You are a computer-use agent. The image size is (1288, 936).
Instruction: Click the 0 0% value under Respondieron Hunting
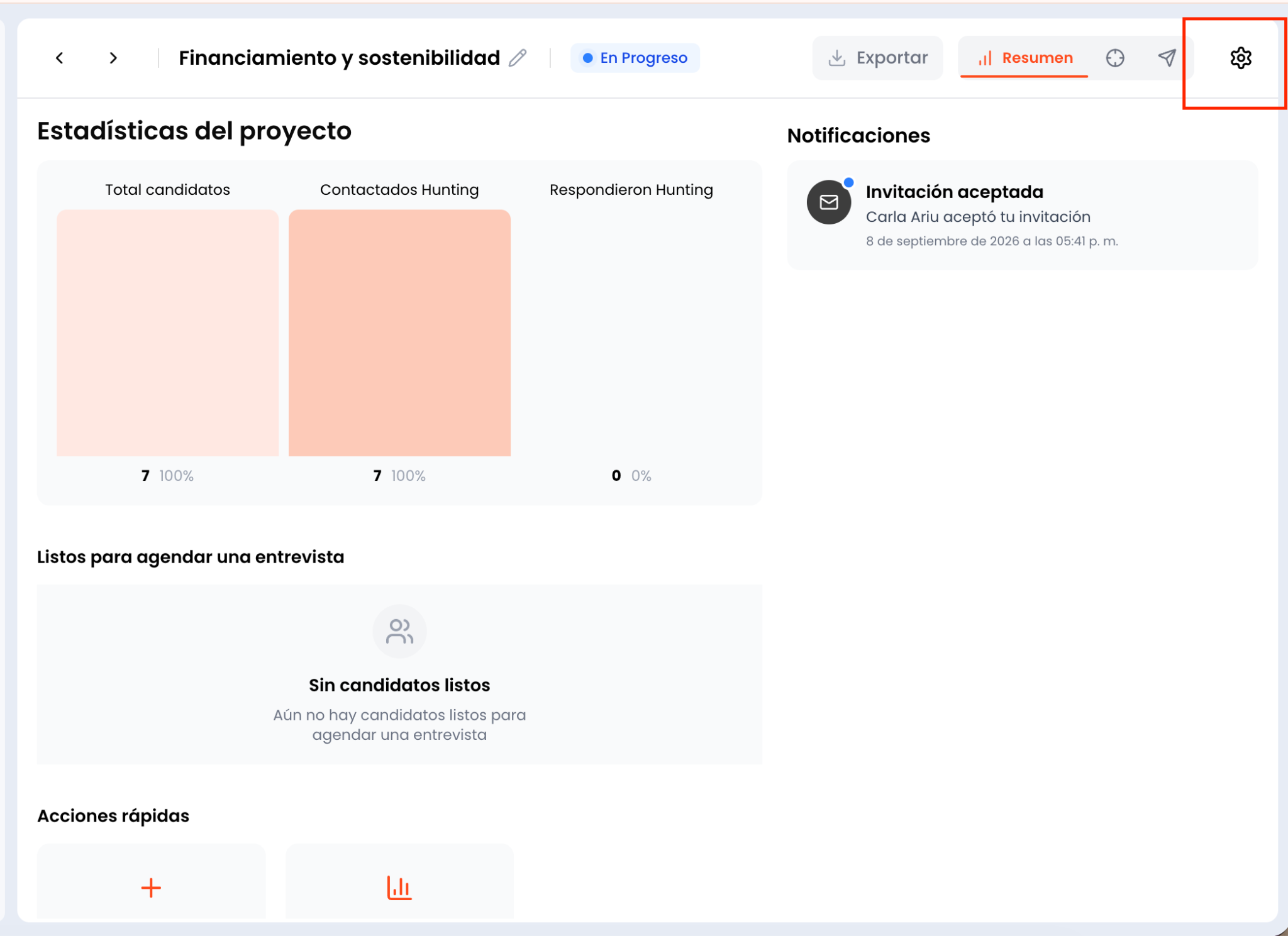[631, 476]
